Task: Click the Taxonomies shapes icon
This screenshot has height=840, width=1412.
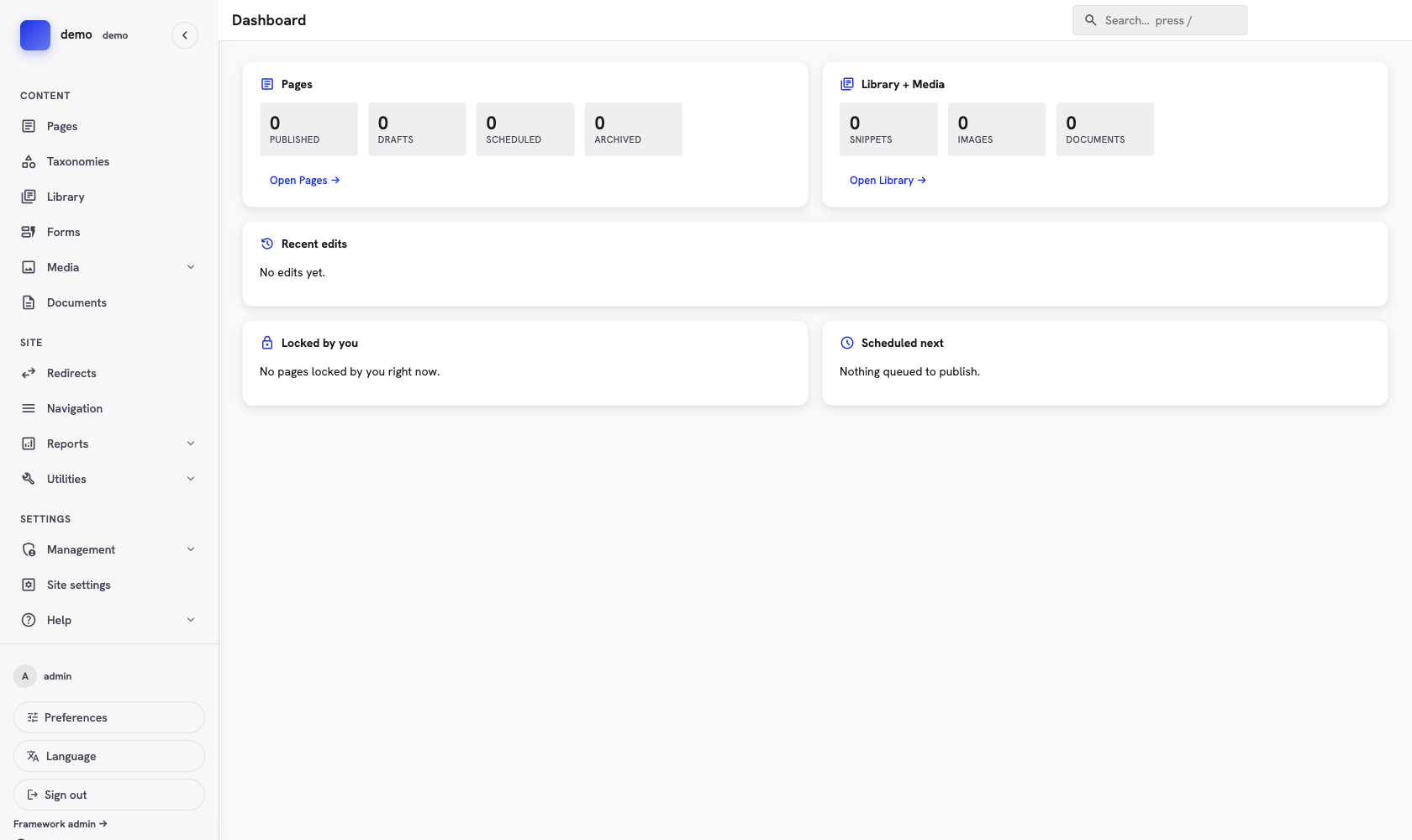Action: pos(29,161)
